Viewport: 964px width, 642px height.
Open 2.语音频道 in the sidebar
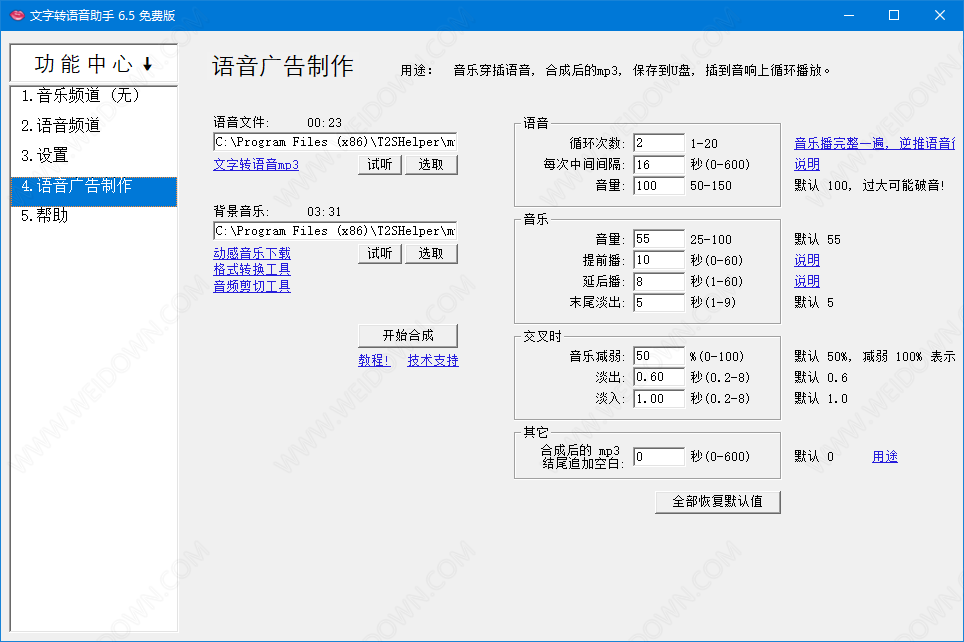61,126
